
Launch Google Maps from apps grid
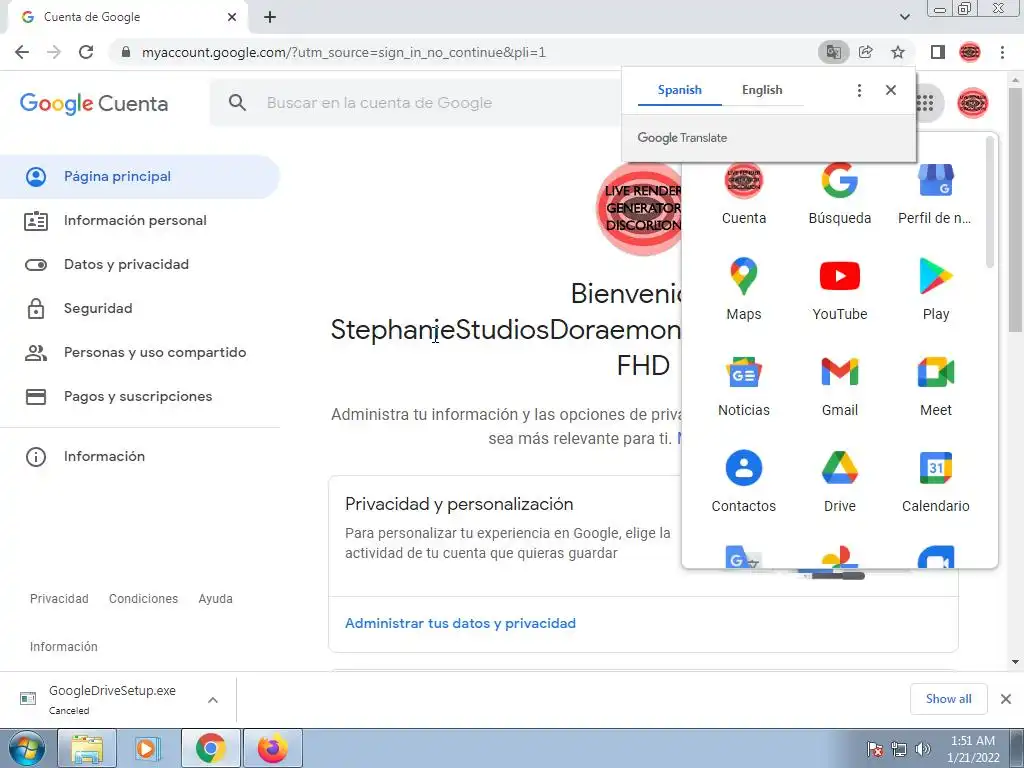coord(743,289)
